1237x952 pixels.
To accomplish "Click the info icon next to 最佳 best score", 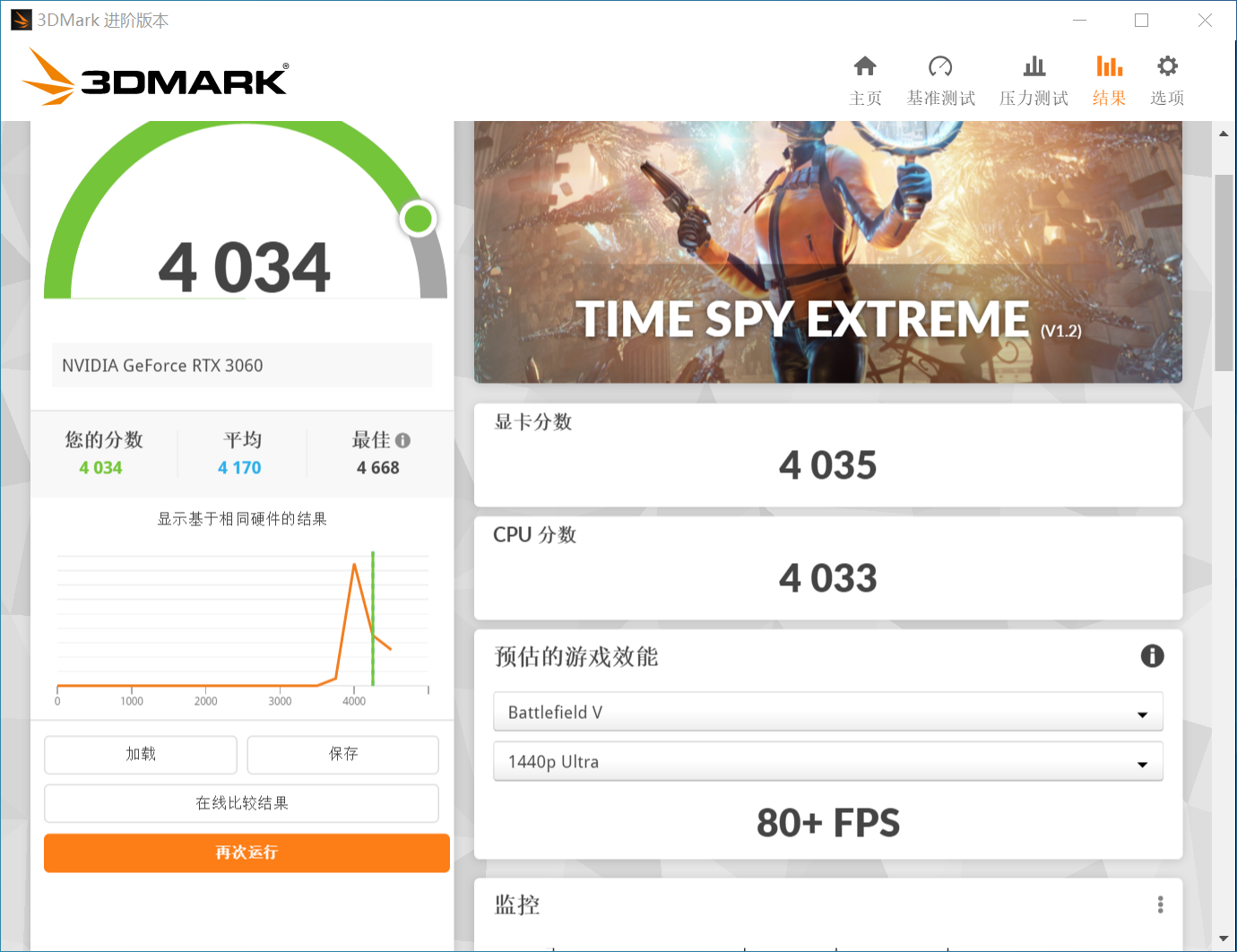I will coord(402,440).
